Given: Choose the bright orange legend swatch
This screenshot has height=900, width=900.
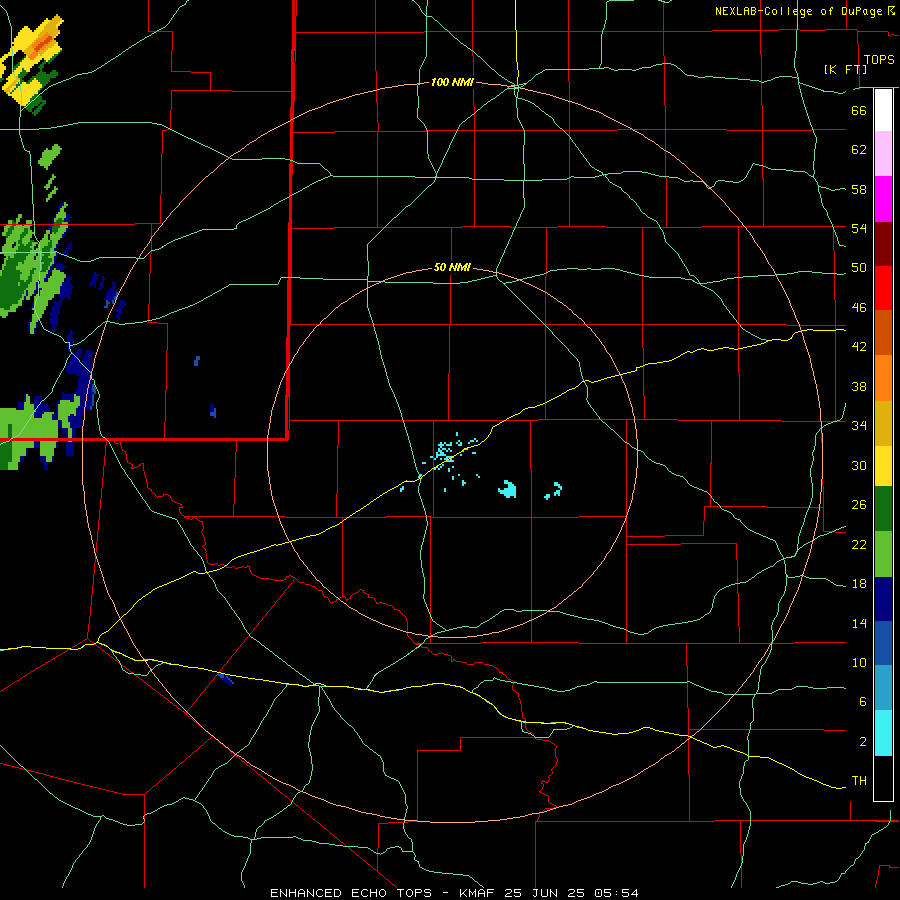Looking at the screenshot, I should pyautogui.click(x=883, y=378).
